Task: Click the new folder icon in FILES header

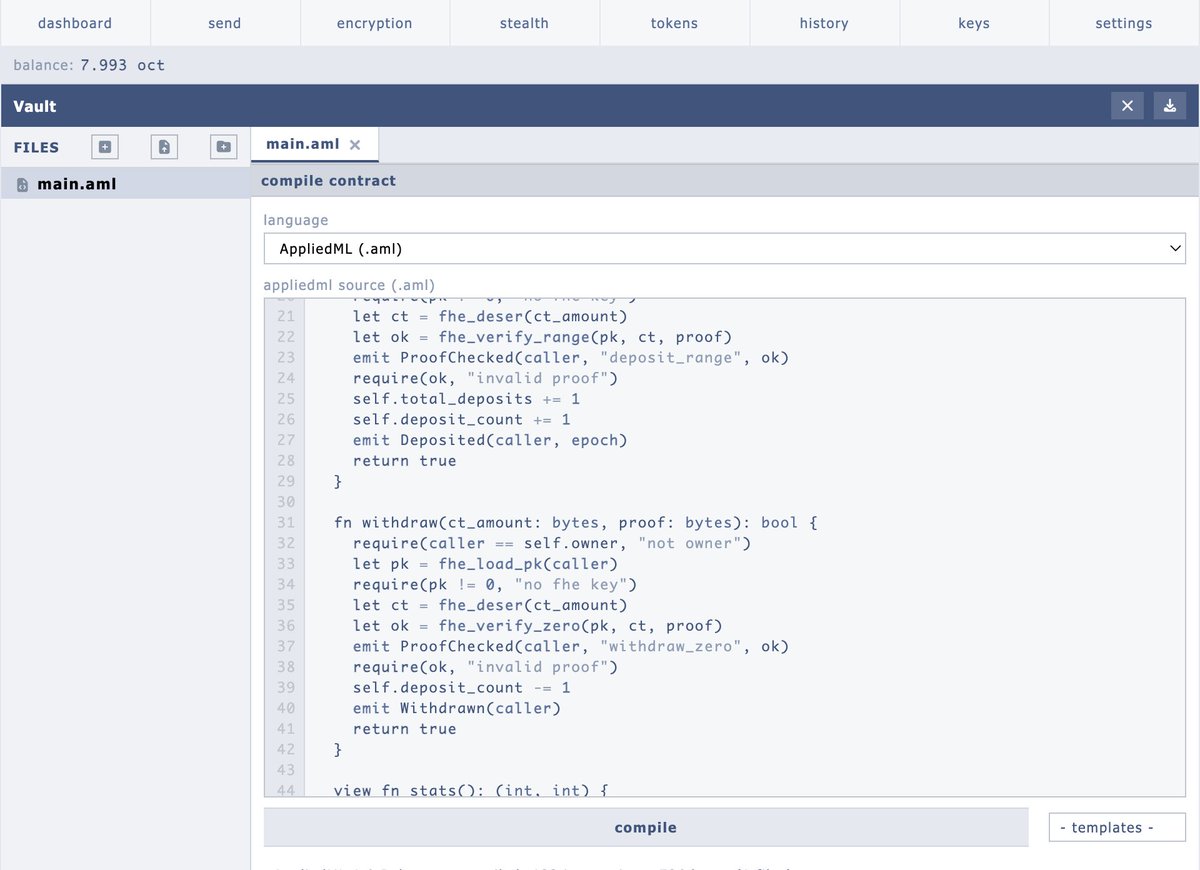Action: (x=224, y=147)
